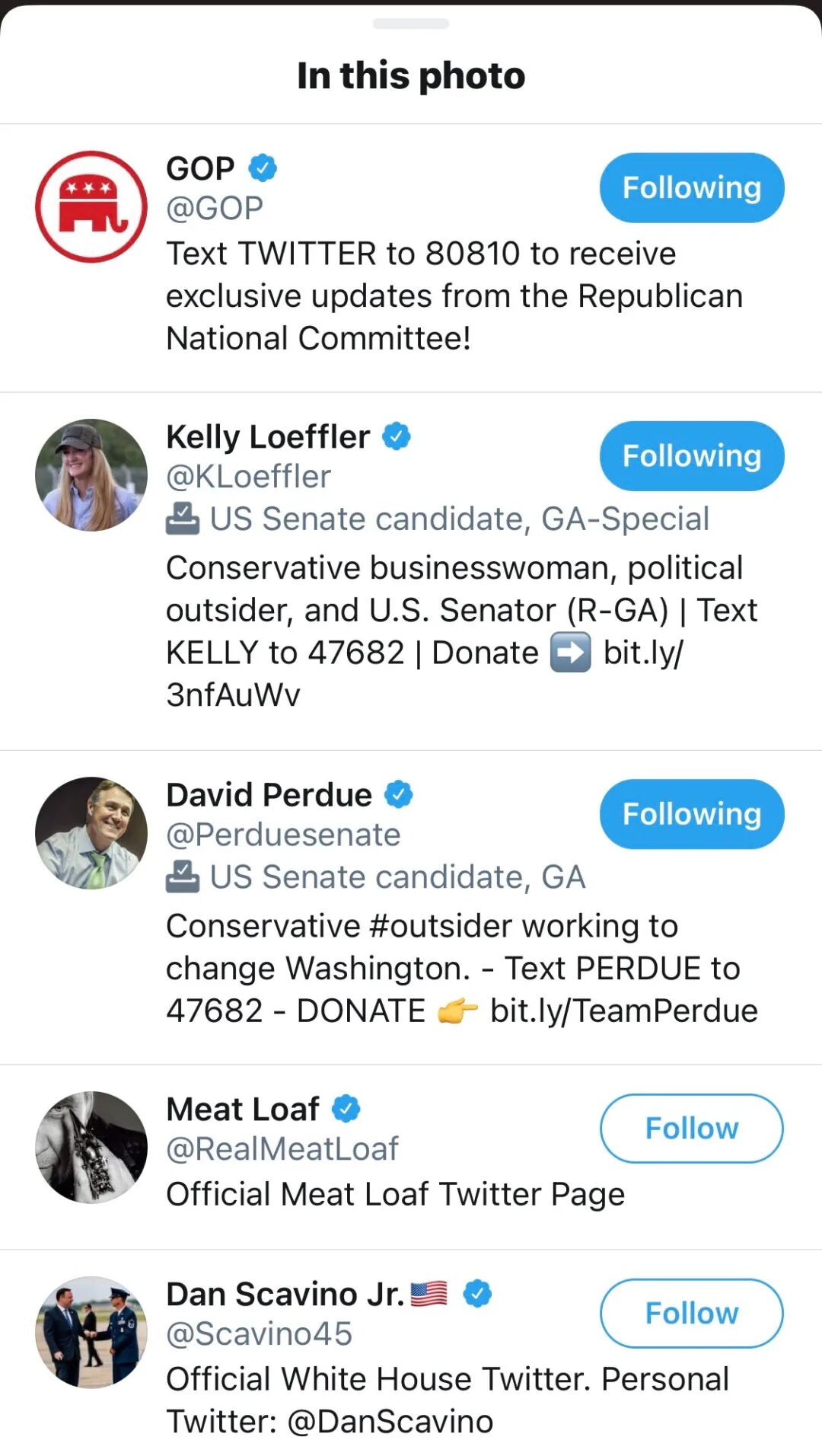Tap the US Senate candidate, GA-Special label
Screen dimensions: 822x1456
pos(459,519)
